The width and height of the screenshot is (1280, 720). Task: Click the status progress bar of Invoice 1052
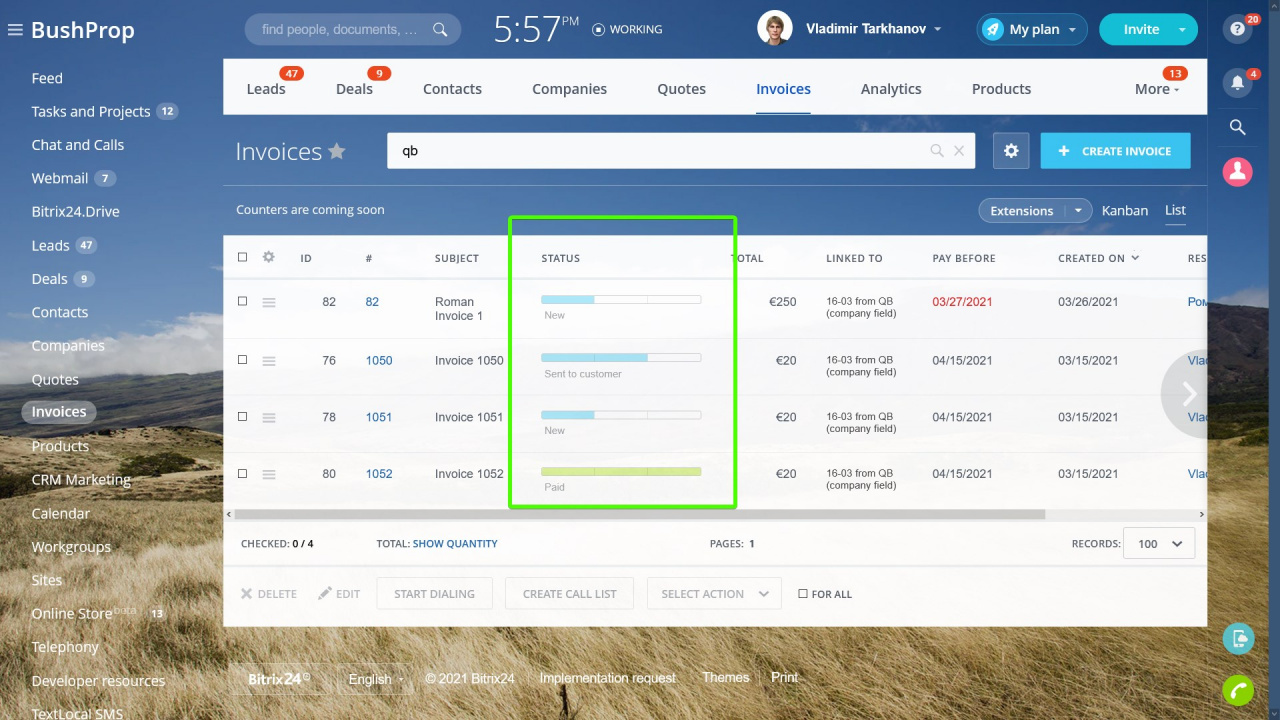[621, 471]
